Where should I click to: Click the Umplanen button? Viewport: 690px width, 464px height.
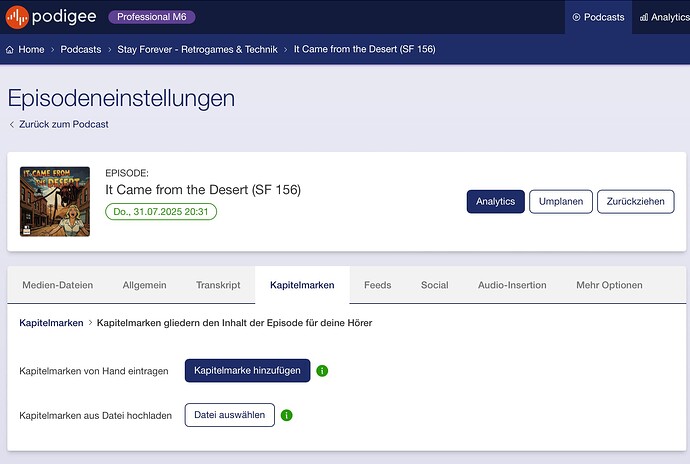561,202
